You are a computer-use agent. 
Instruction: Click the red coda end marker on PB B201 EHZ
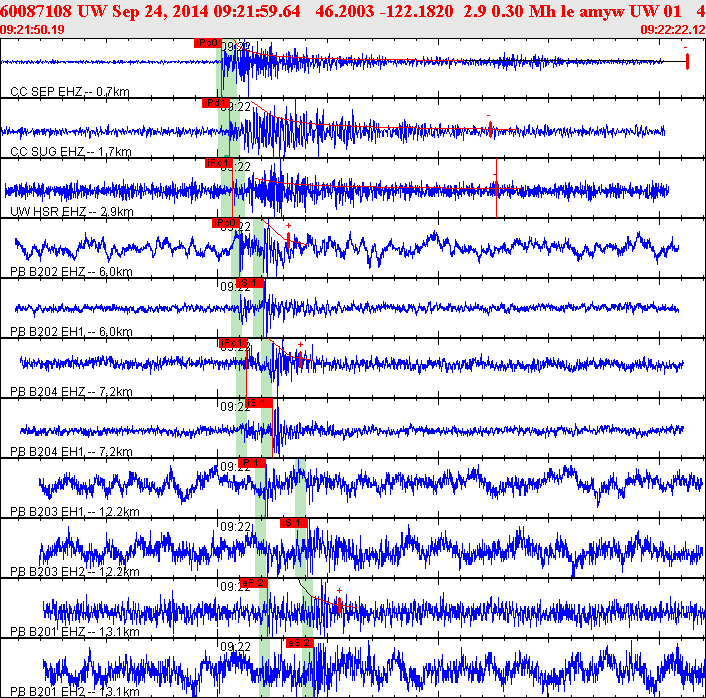click(x=339, y=605)
